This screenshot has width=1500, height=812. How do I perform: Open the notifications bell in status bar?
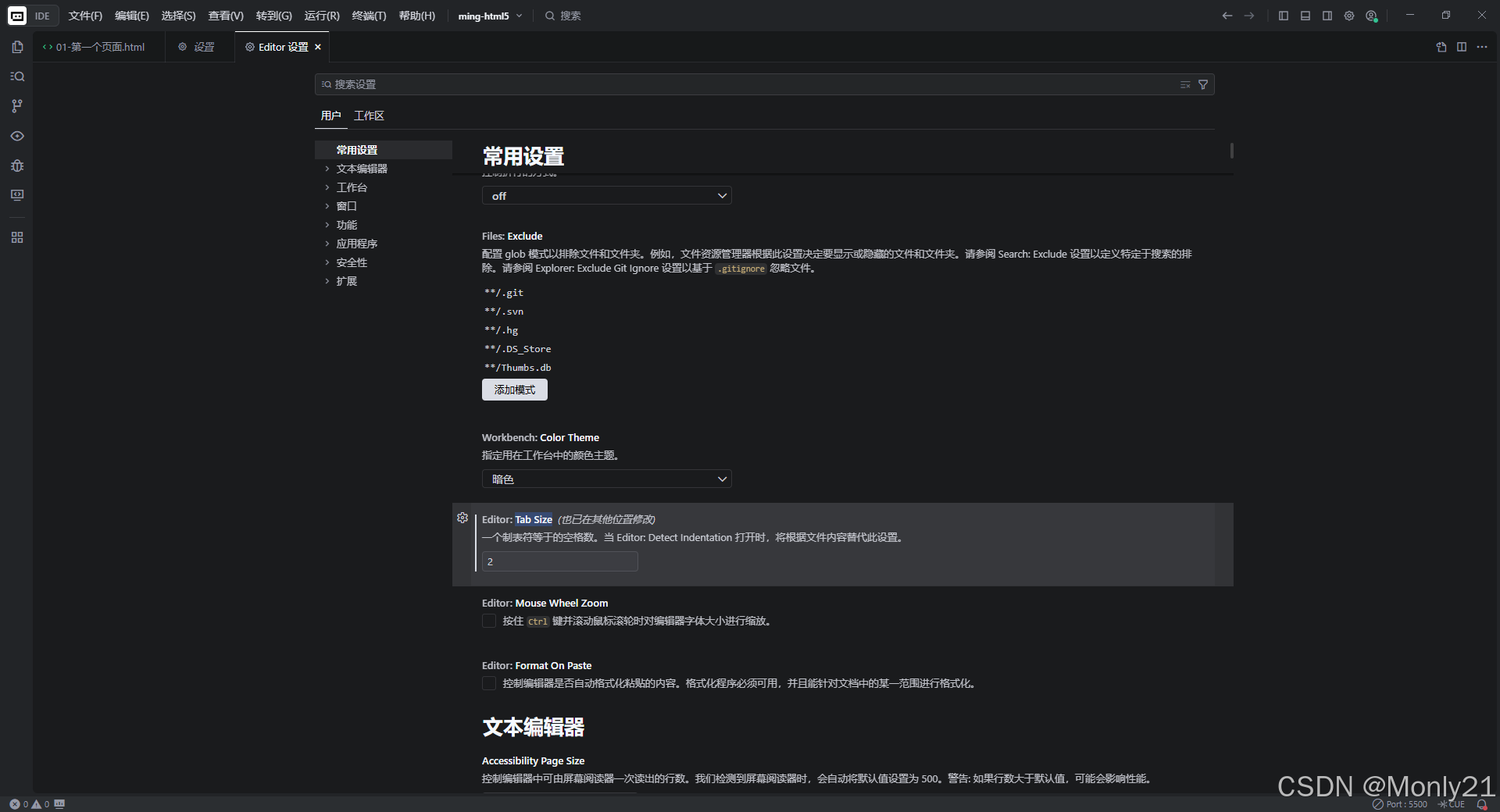1481,804
